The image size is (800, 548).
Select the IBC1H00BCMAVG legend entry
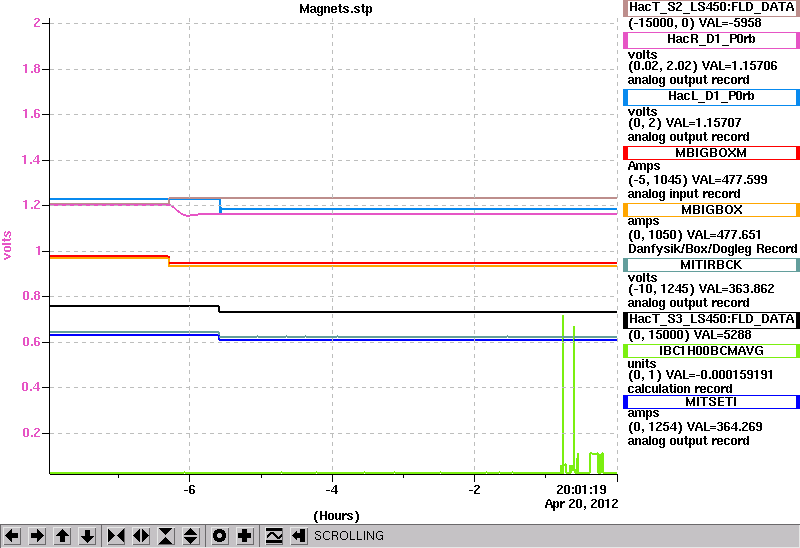711,351
